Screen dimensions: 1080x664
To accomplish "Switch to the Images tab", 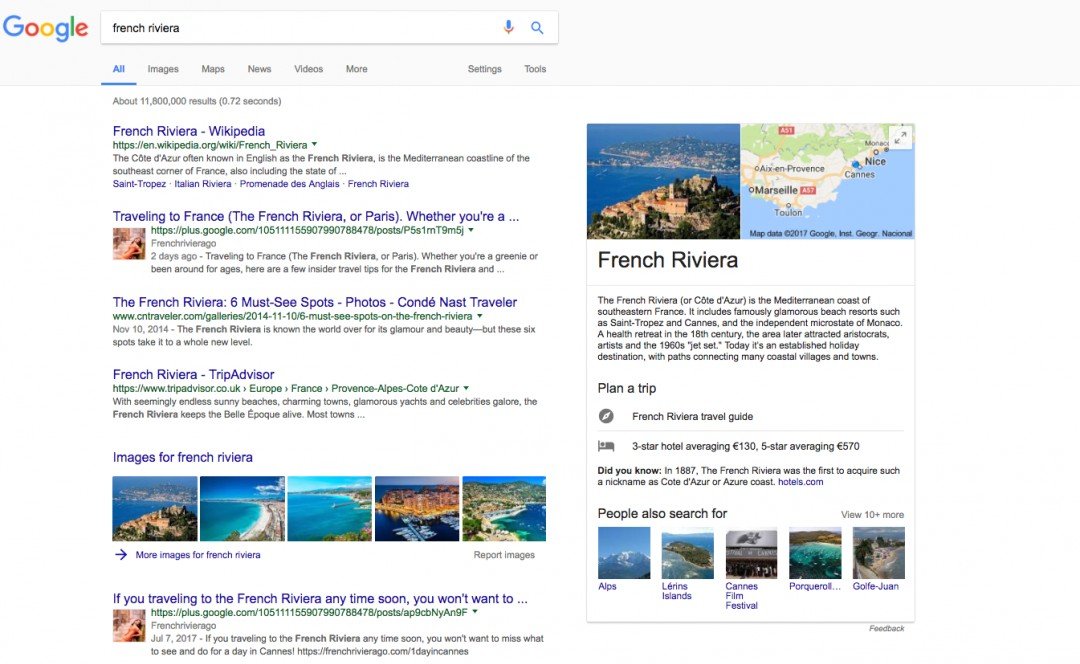I will point(163,69).
